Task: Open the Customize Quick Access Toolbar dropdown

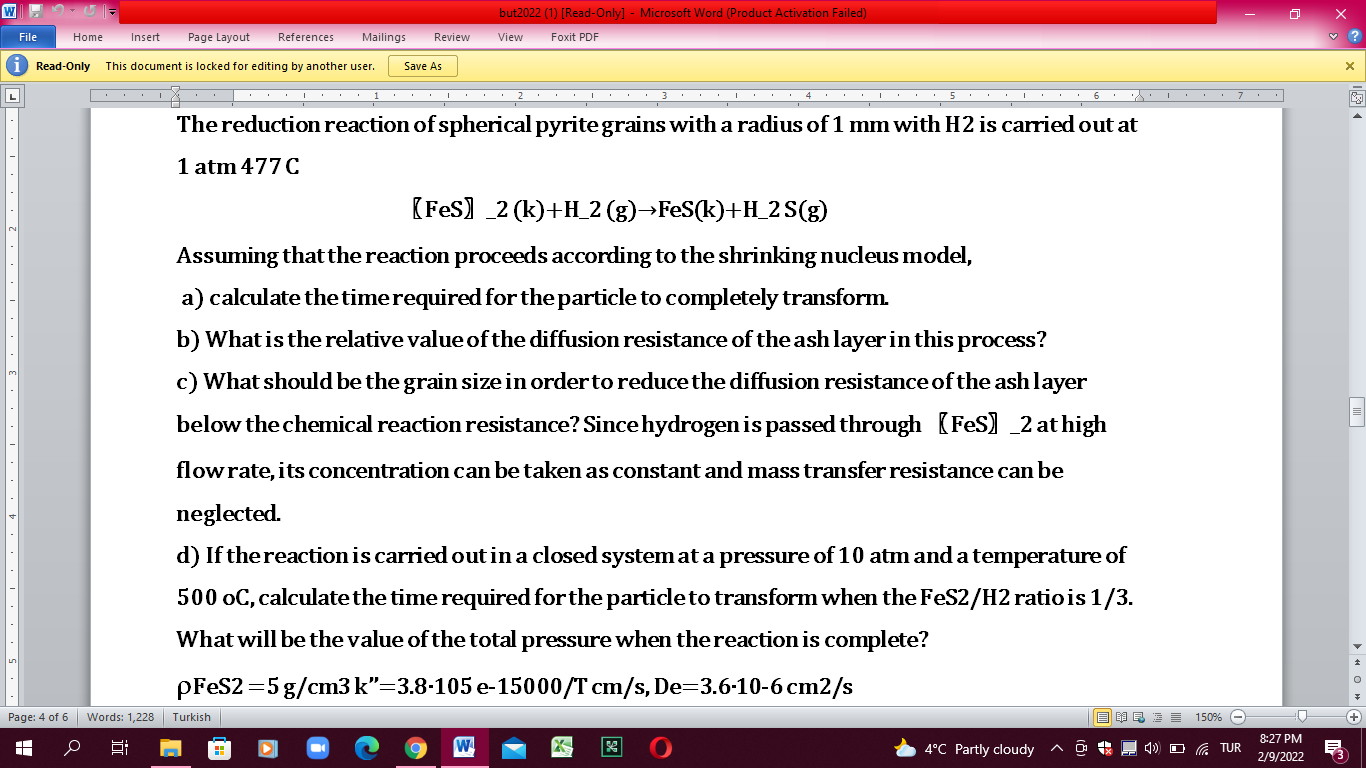Action: click(112, 11)
